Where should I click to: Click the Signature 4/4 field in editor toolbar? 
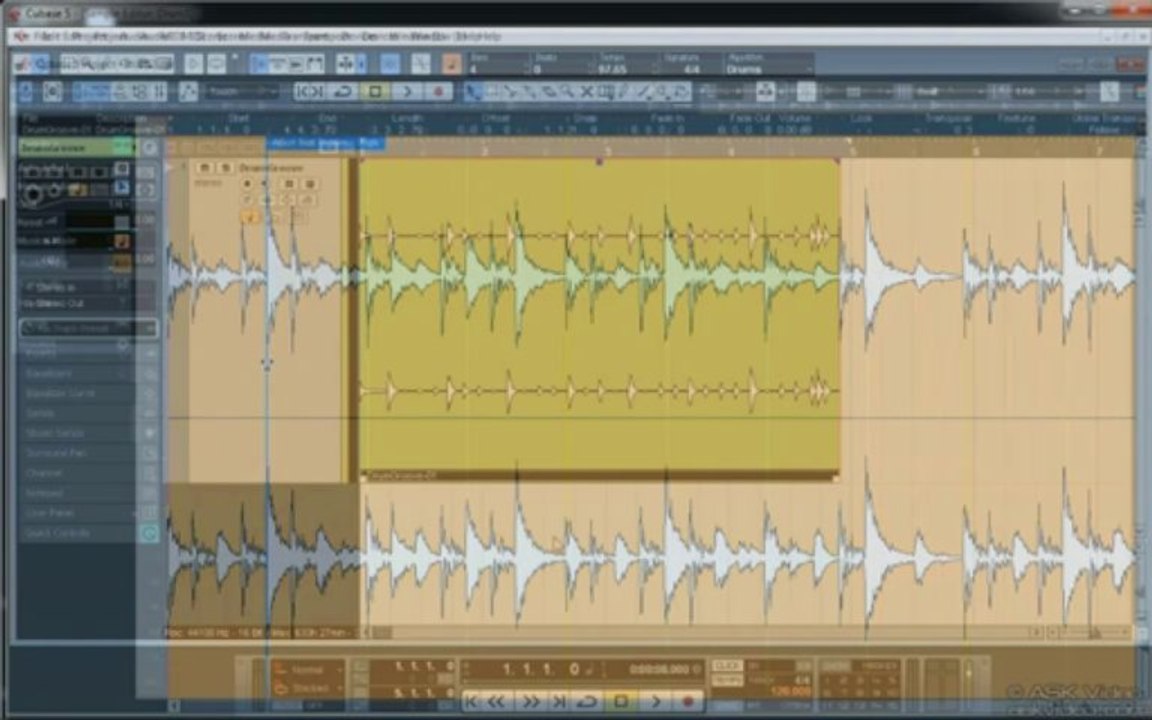pyautogui.click(x=691, y=69)
